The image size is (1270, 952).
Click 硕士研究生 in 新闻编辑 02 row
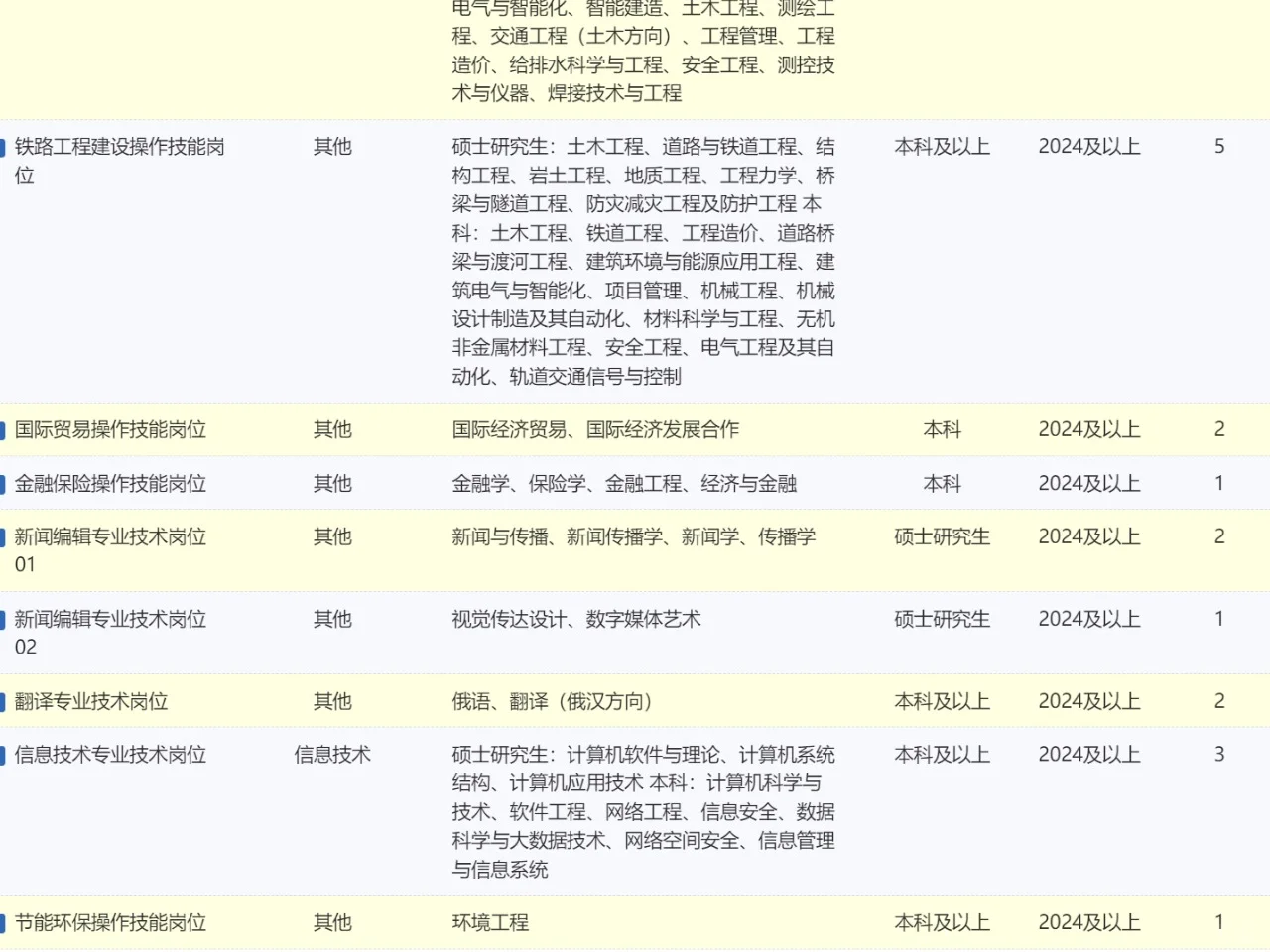pos(943,619)
